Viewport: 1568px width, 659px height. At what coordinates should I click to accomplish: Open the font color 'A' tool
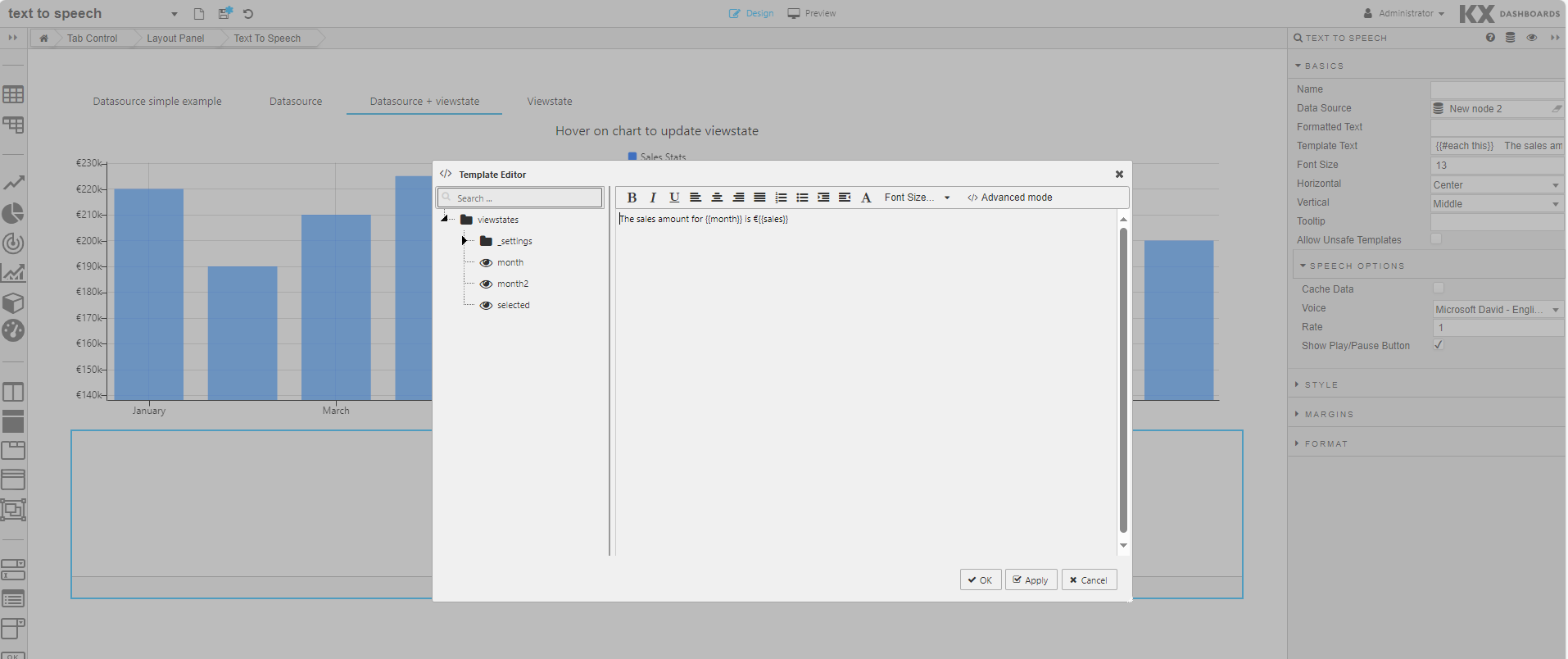click(866, 198)
